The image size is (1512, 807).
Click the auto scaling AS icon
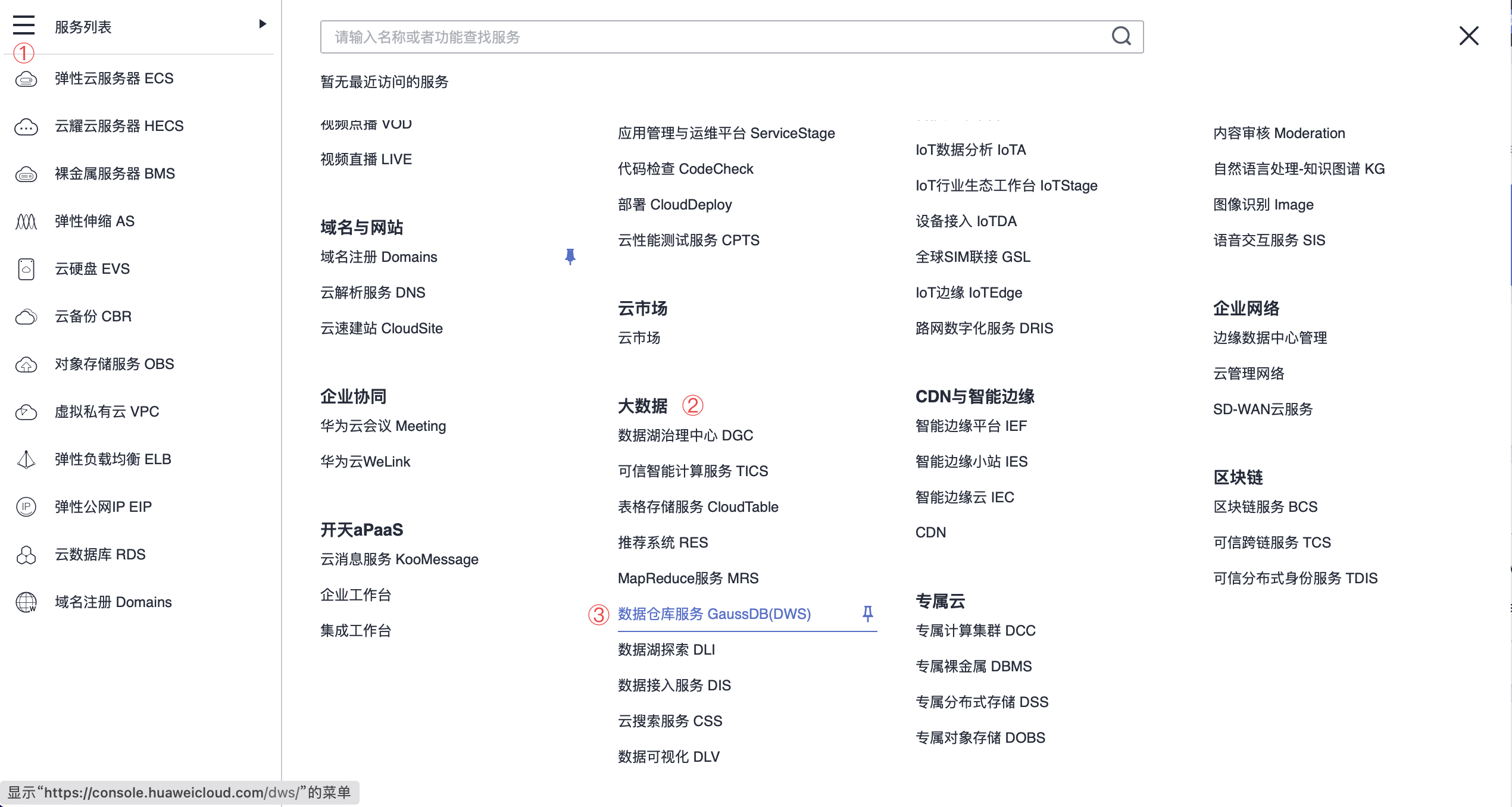coord(26,221)
